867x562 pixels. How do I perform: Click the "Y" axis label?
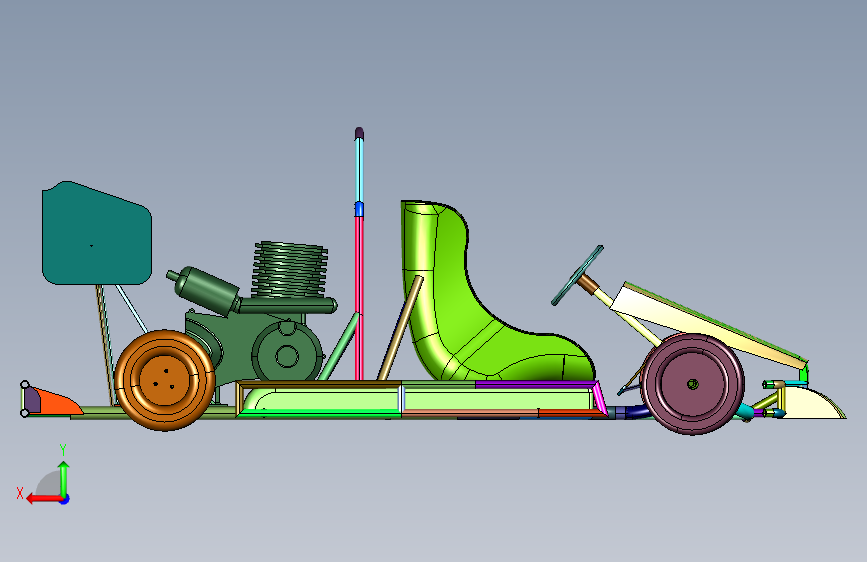point(63,450)
